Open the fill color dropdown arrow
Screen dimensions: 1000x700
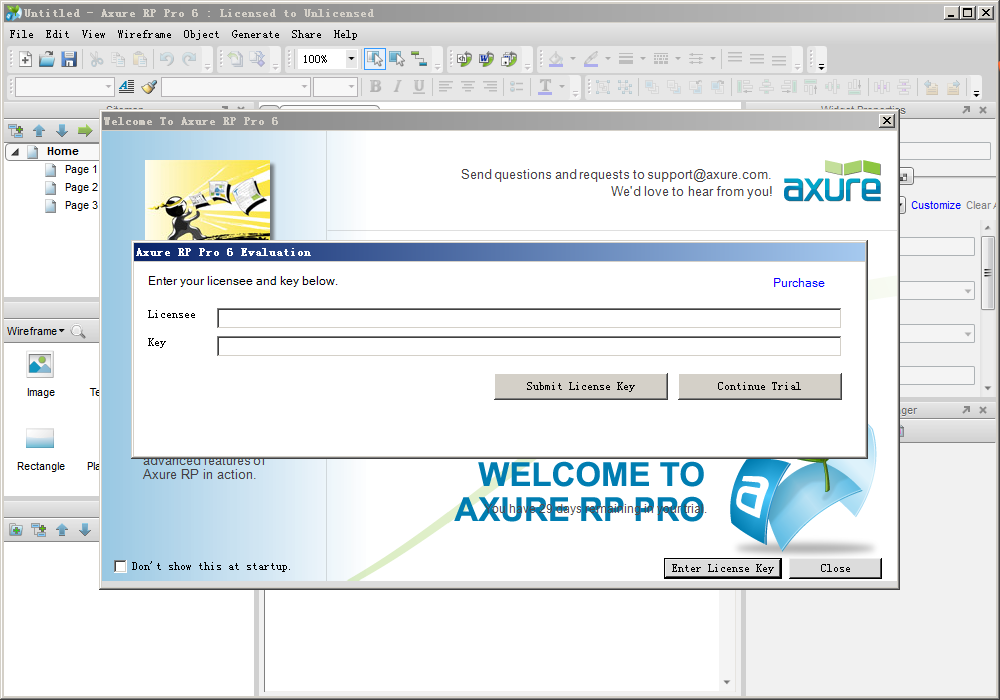point(573,59)
